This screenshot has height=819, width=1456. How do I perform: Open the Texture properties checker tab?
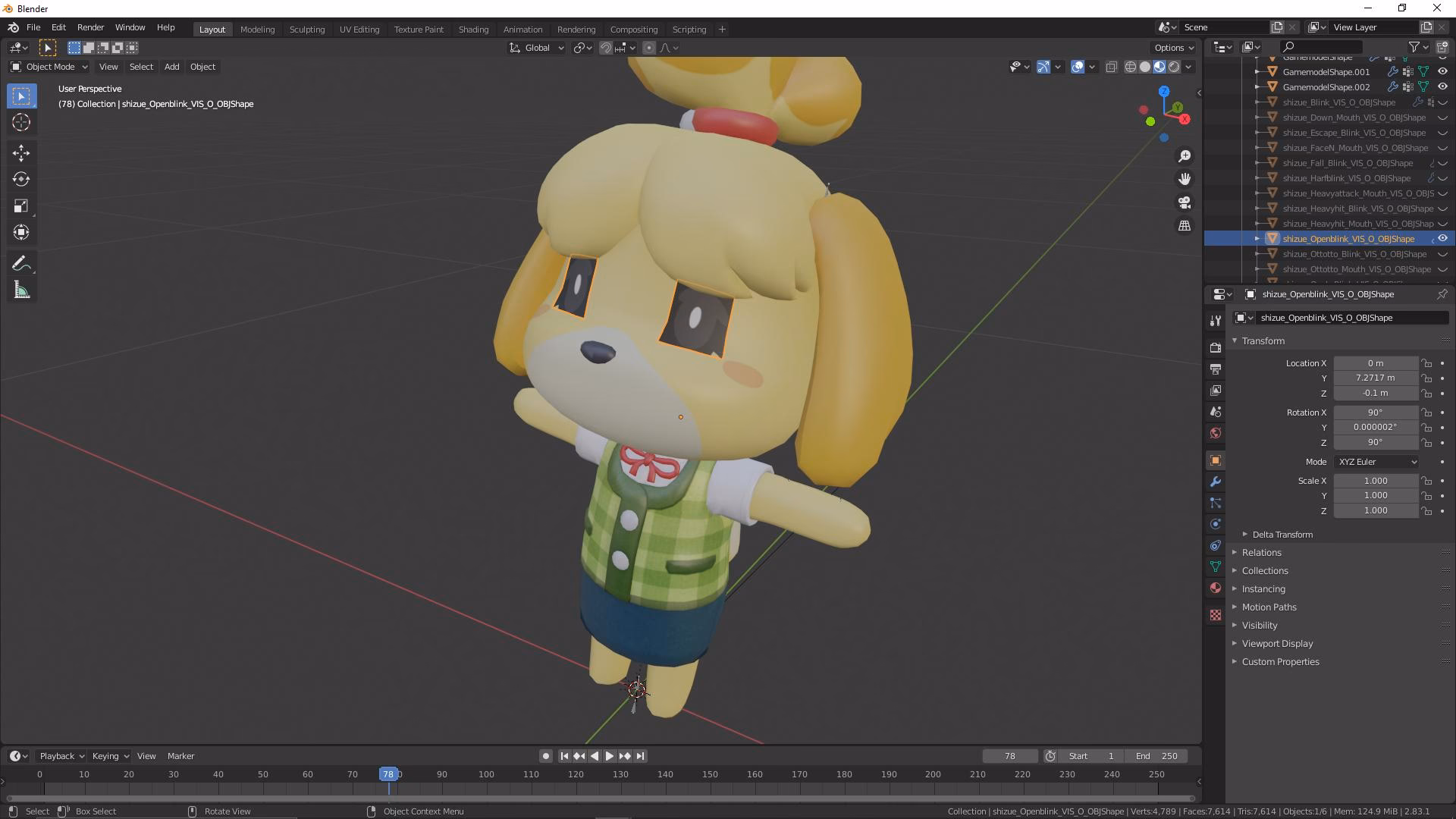point(1216,615)
